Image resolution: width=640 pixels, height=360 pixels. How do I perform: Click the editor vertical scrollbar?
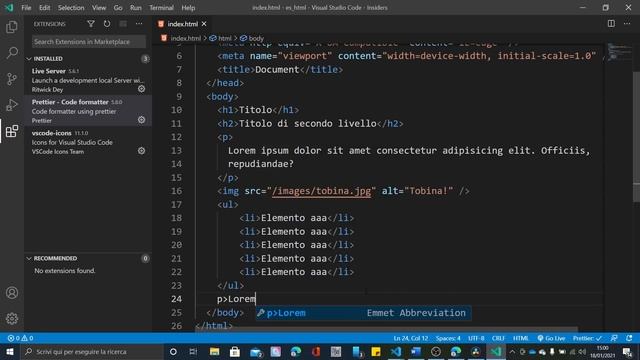pyautogui.click(x=636, y=136)
